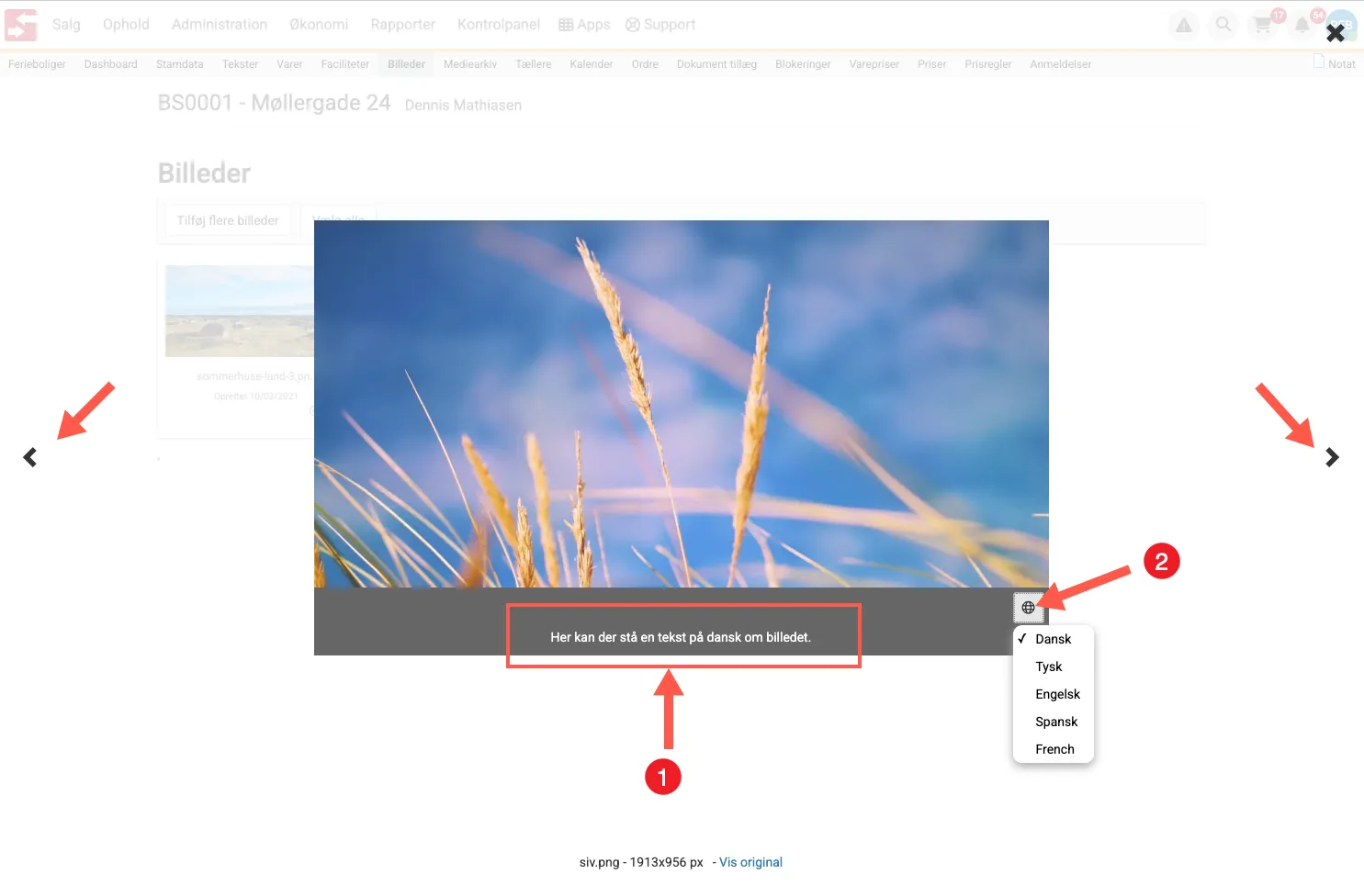The image size is (1364, 896).
Task: Select Tysk in the language list
Action: pyautogui.click(x=1048, y=666)
